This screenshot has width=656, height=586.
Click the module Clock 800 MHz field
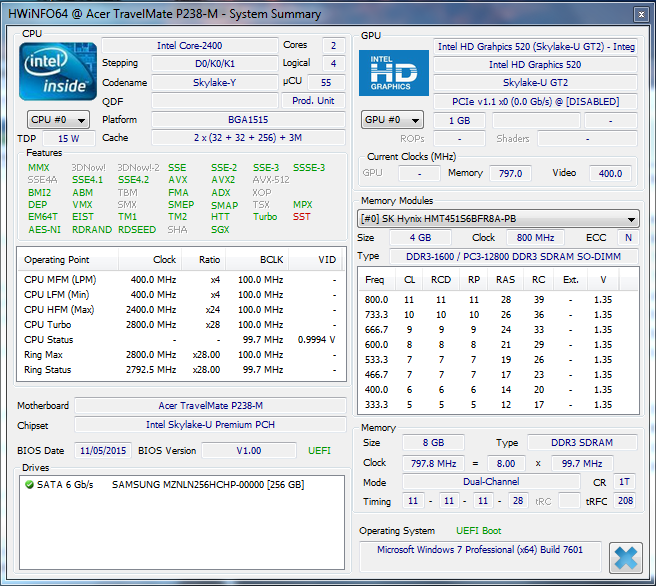(535, 238)
